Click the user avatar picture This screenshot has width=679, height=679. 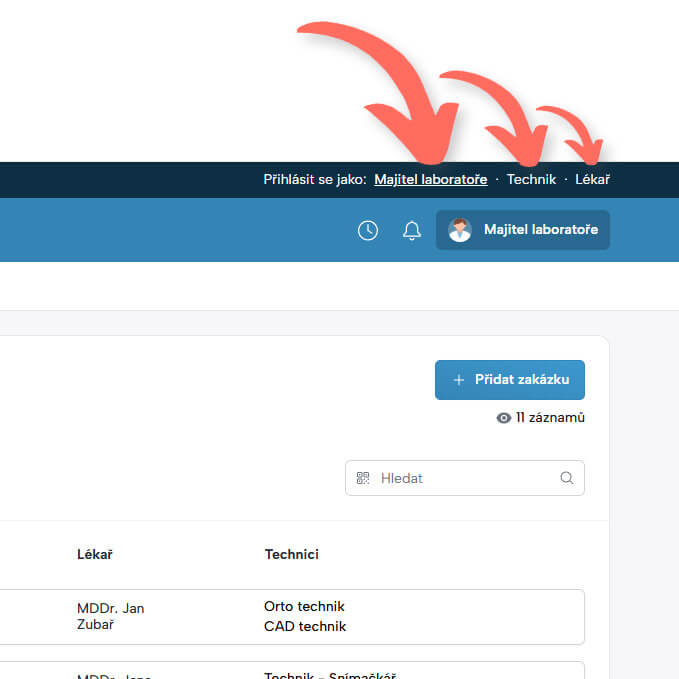tap(460, 230)
